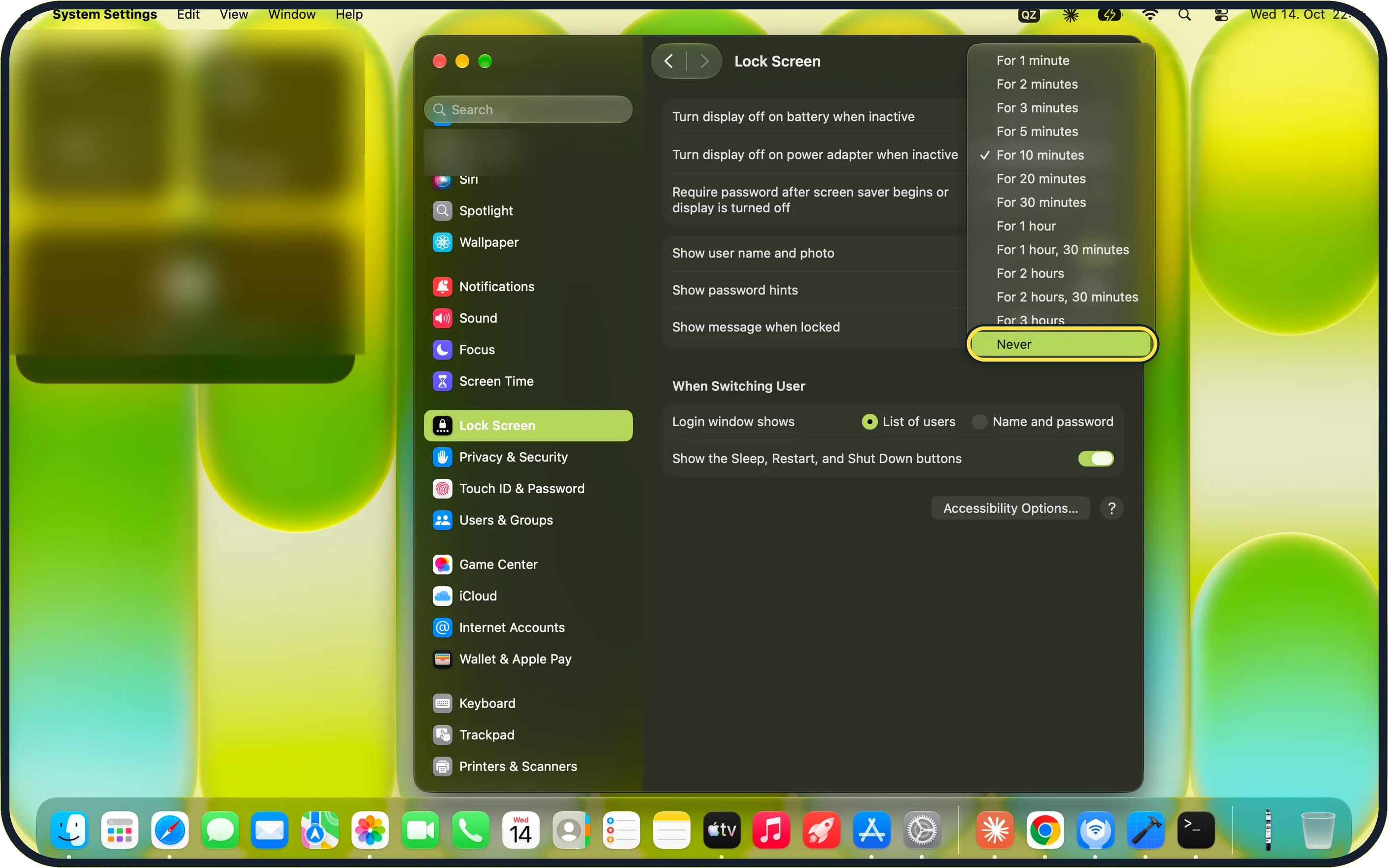Open Control Center in menu bar

(1221, 15)
